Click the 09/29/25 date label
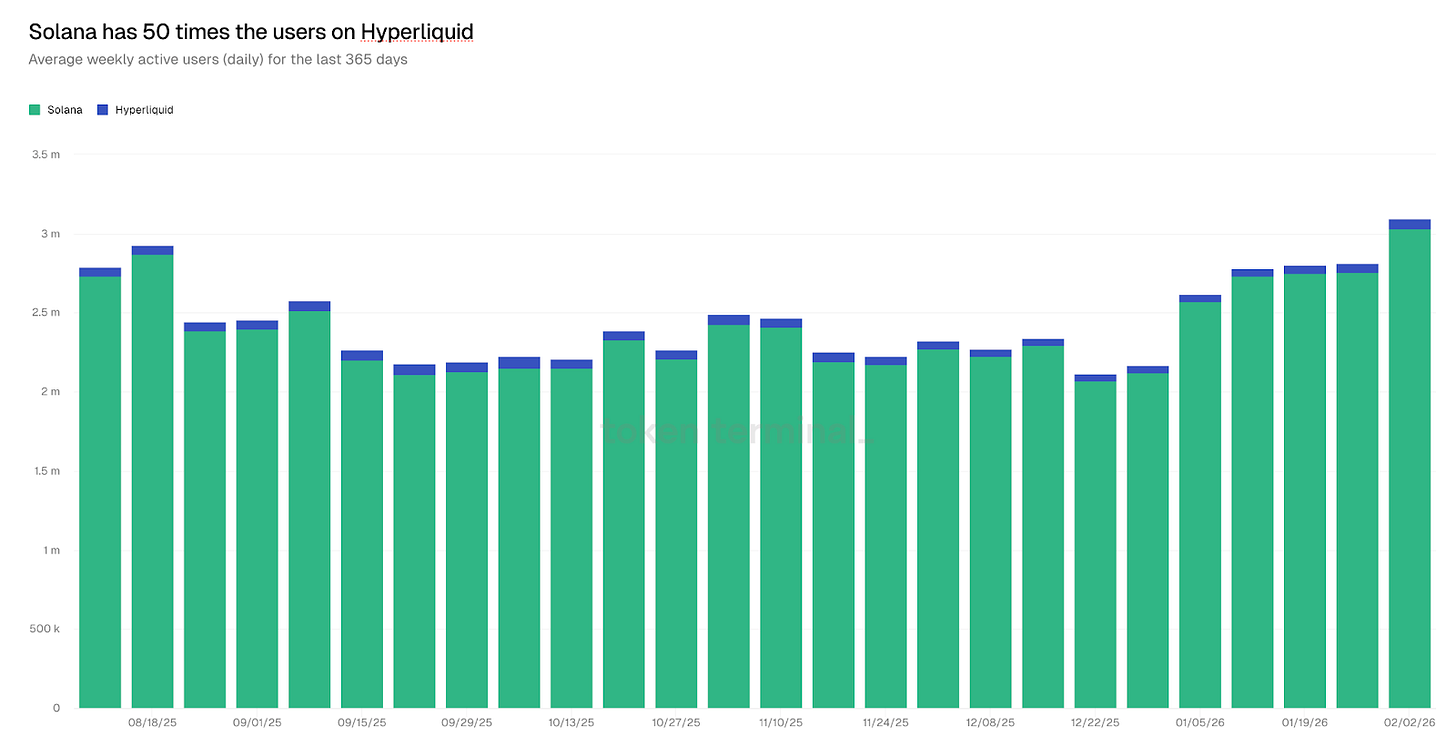The image size is (1456, 756). click(x=467, y=721)
